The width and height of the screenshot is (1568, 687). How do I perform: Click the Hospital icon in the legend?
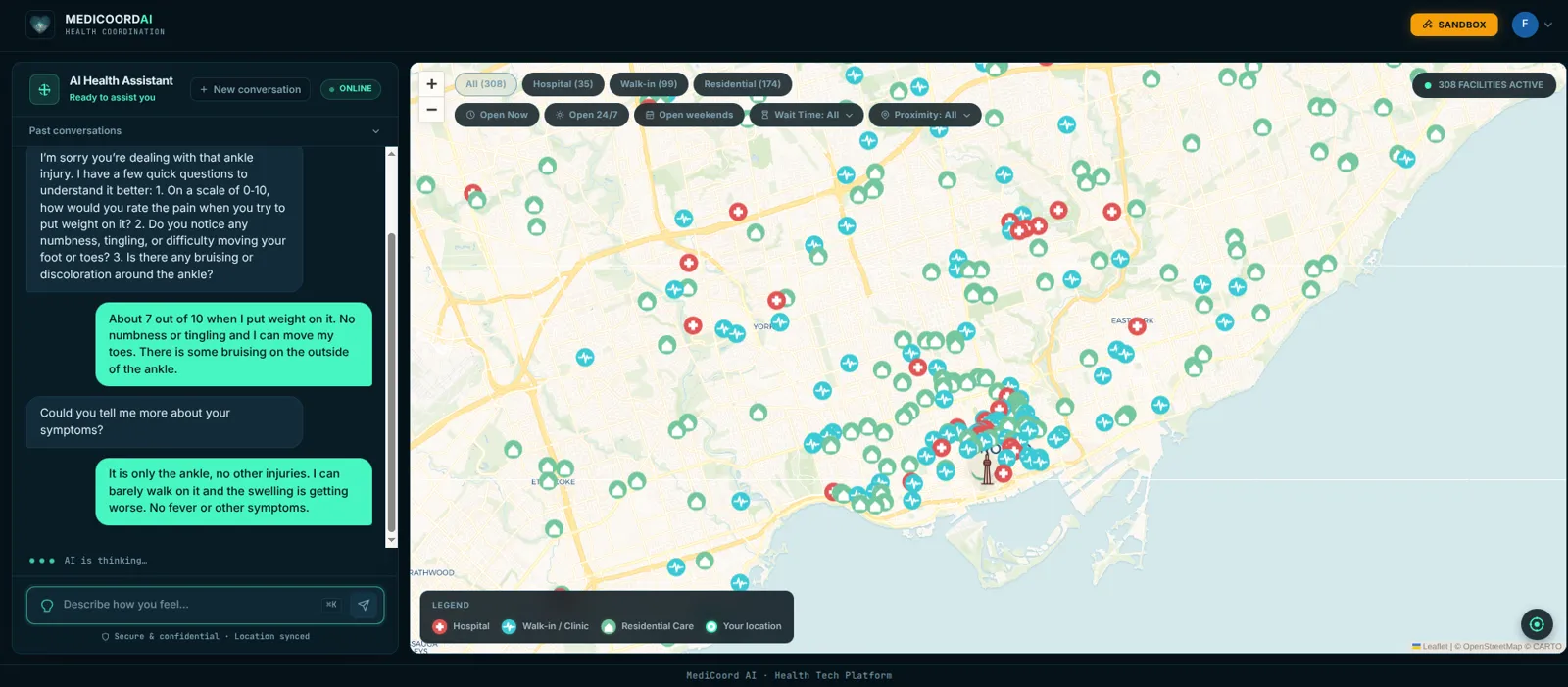click(x=440, y=627)
